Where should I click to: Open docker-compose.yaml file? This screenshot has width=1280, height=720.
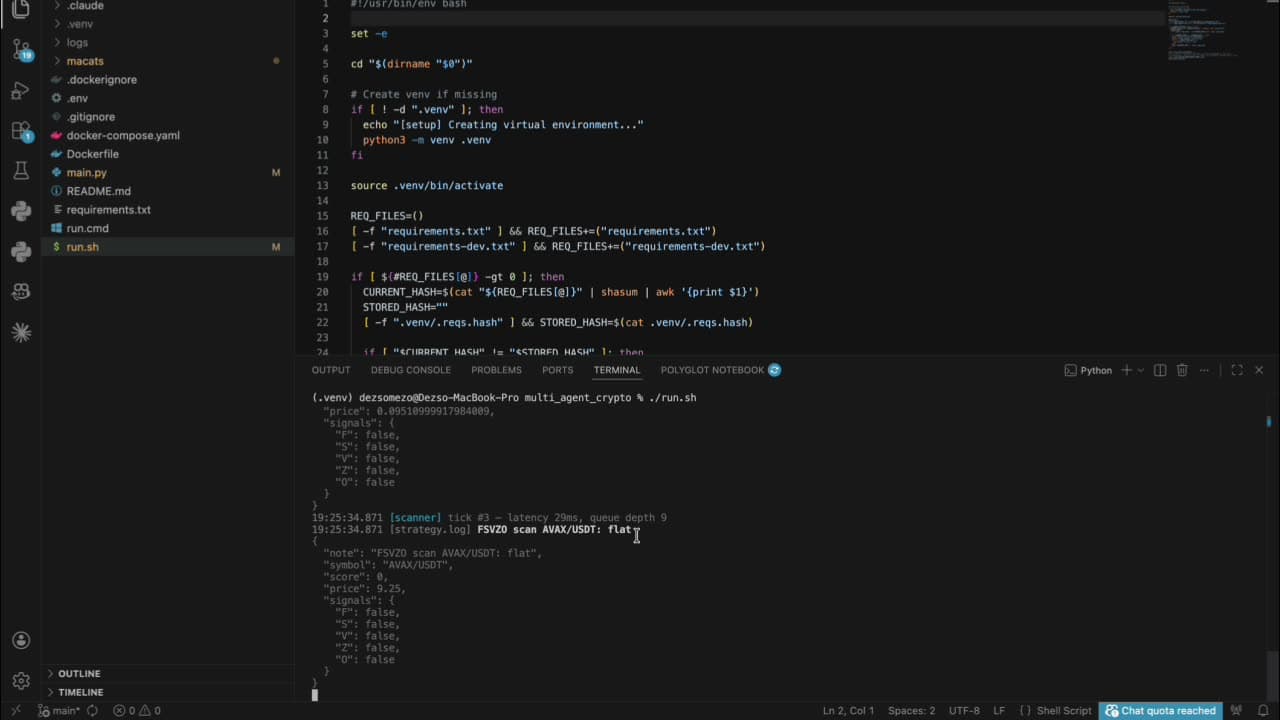168,135
